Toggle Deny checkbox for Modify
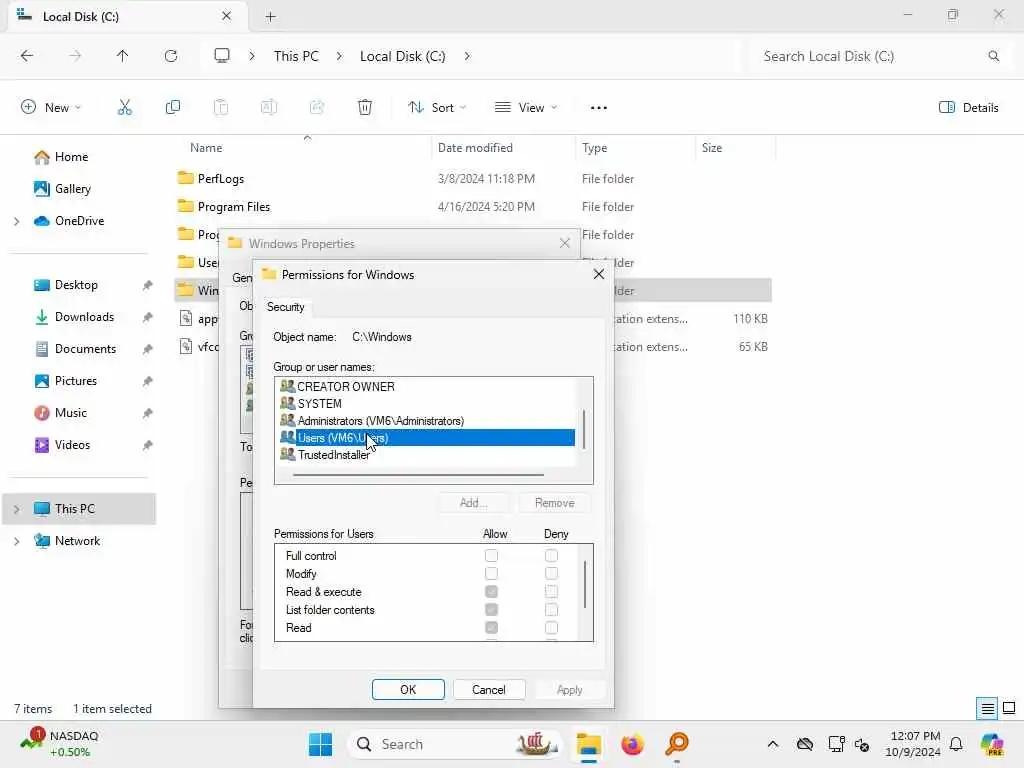1024x768 pixels. pos(551,573)
